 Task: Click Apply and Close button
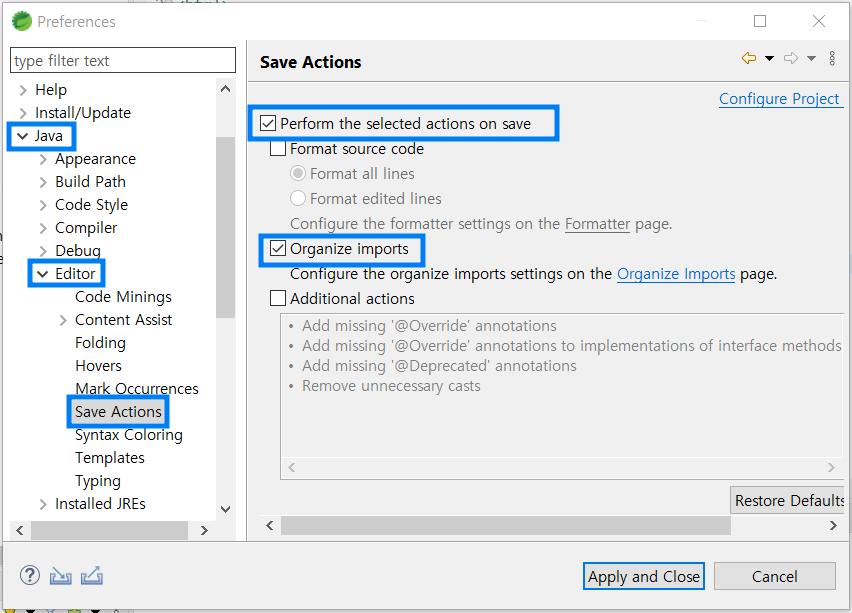(x=644, y=576)
